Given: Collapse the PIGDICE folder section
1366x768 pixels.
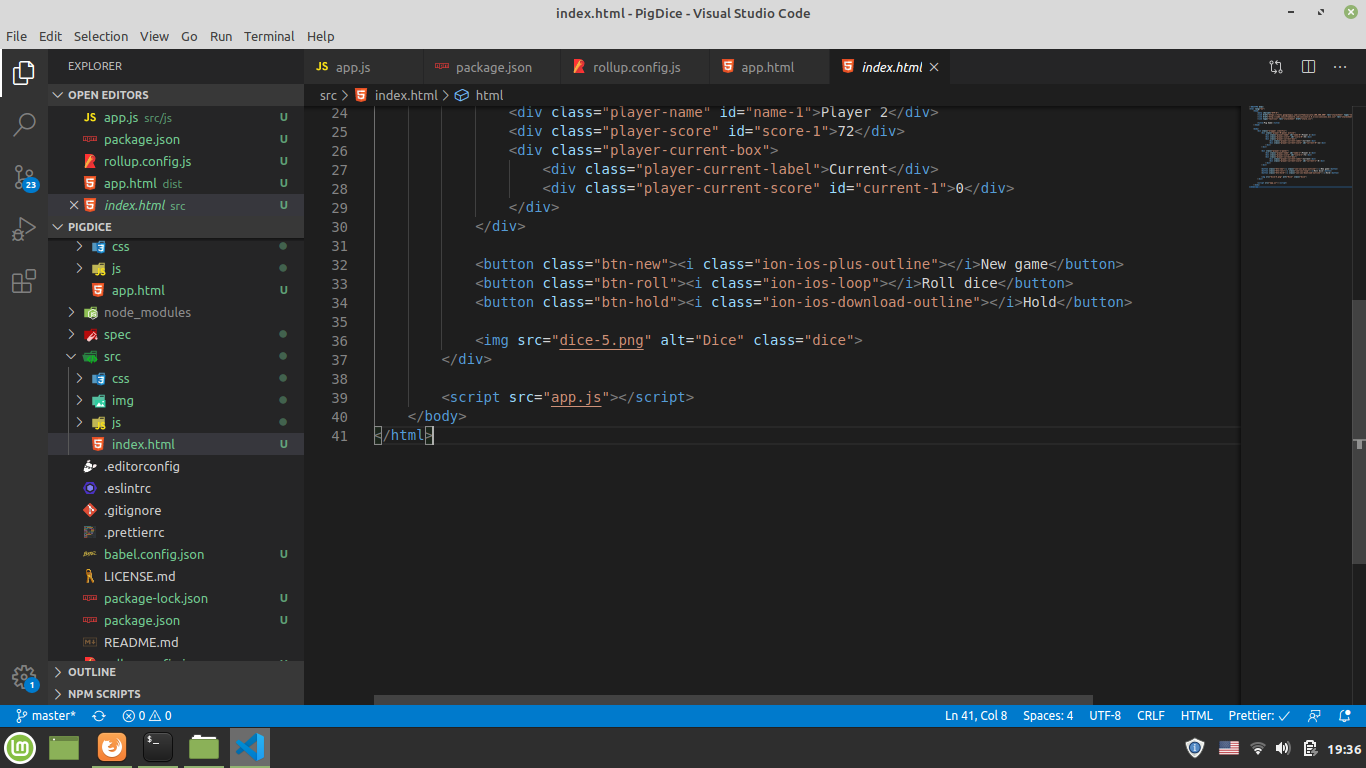Looking at the screenshot, I should (x=176, y=227).
